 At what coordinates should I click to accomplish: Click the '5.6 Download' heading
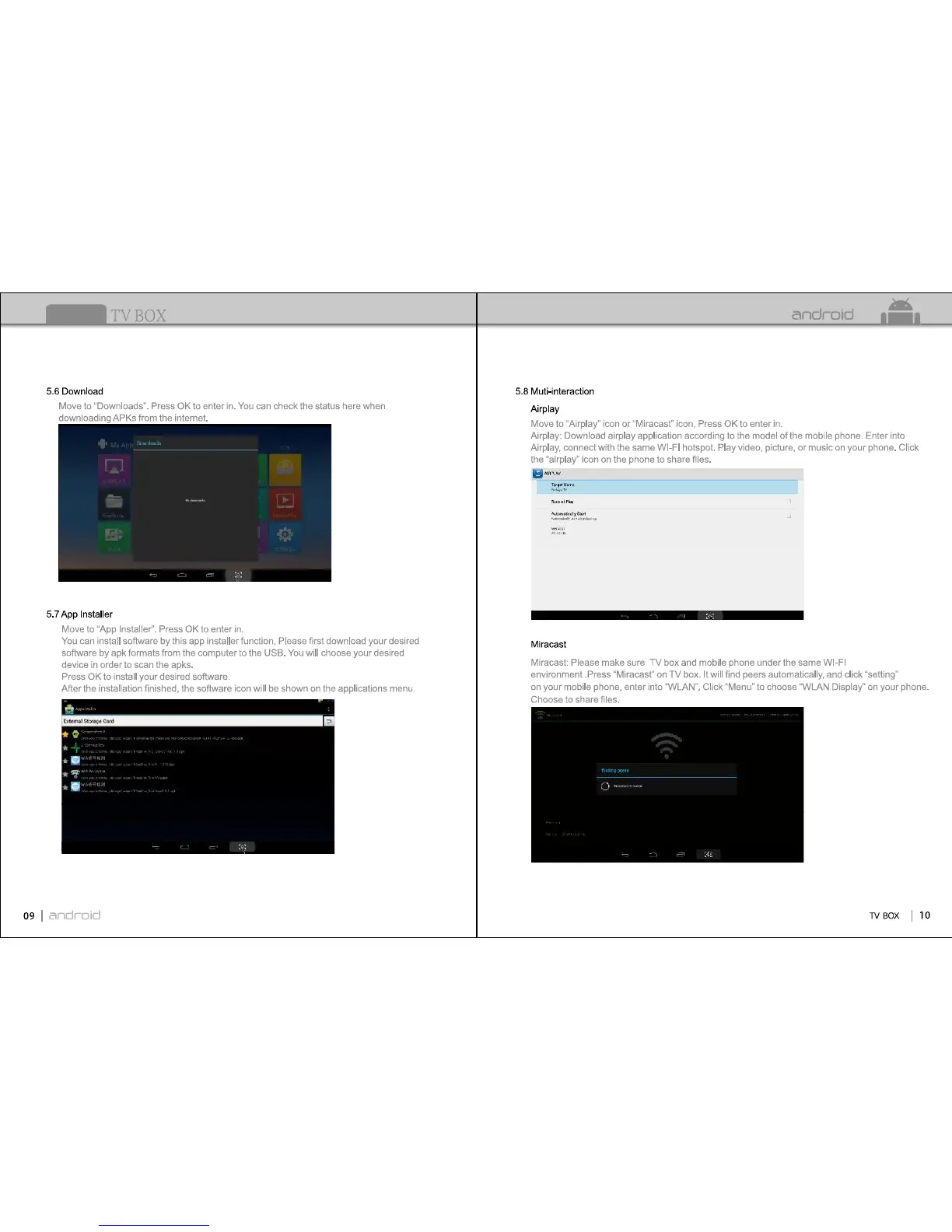click(x=75, y=391)
